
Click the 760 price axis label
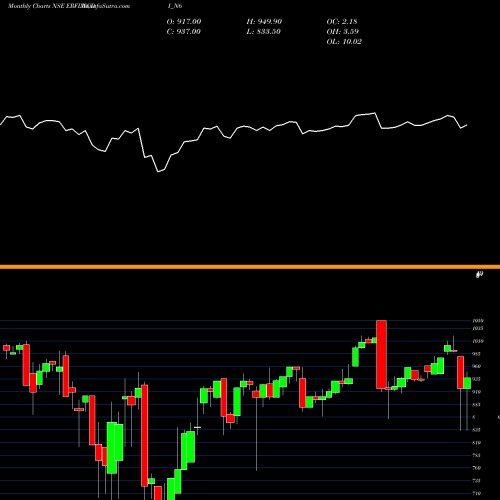pos(477,468)
